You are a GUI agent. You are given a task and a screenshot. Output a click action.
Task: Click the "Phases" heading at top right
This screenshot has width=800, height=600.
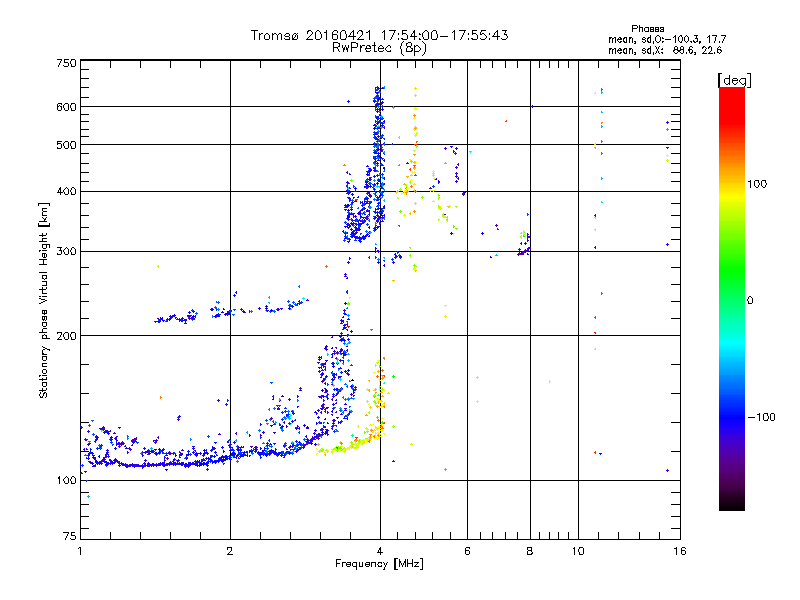tap(647, 29)
